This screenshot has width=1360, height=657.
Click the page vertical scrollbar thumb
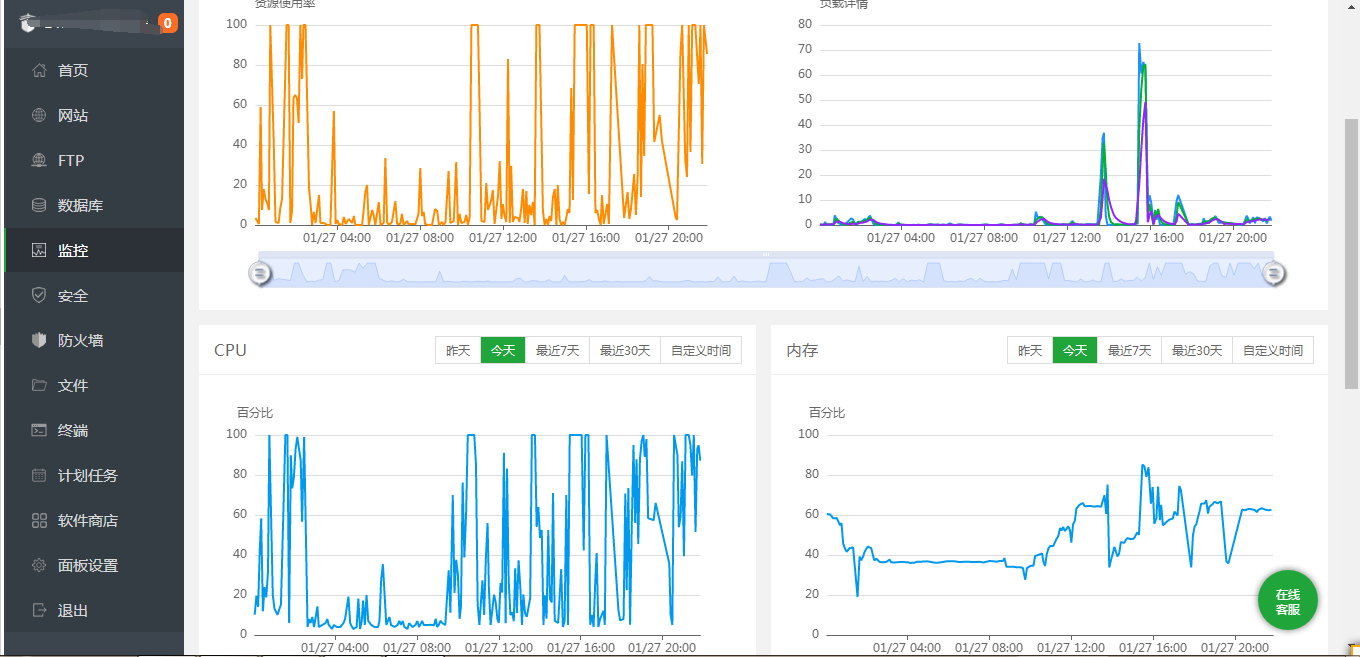pos(1351,253)
